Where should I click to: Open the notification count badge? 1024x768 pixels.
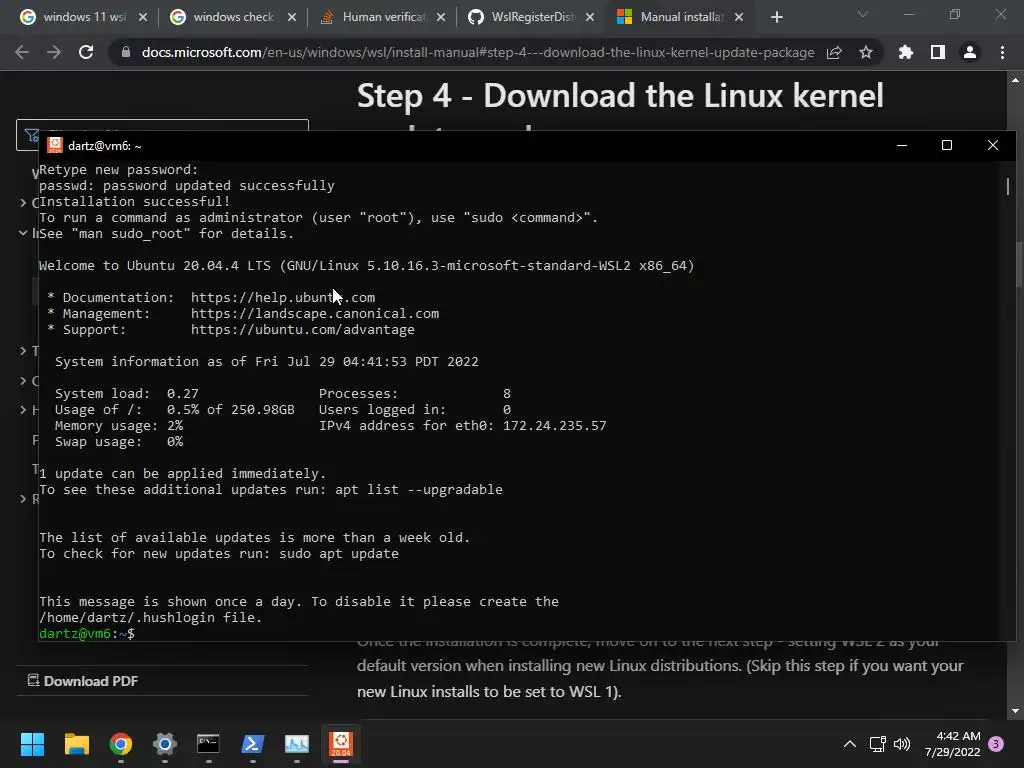(x=996, y=744)
